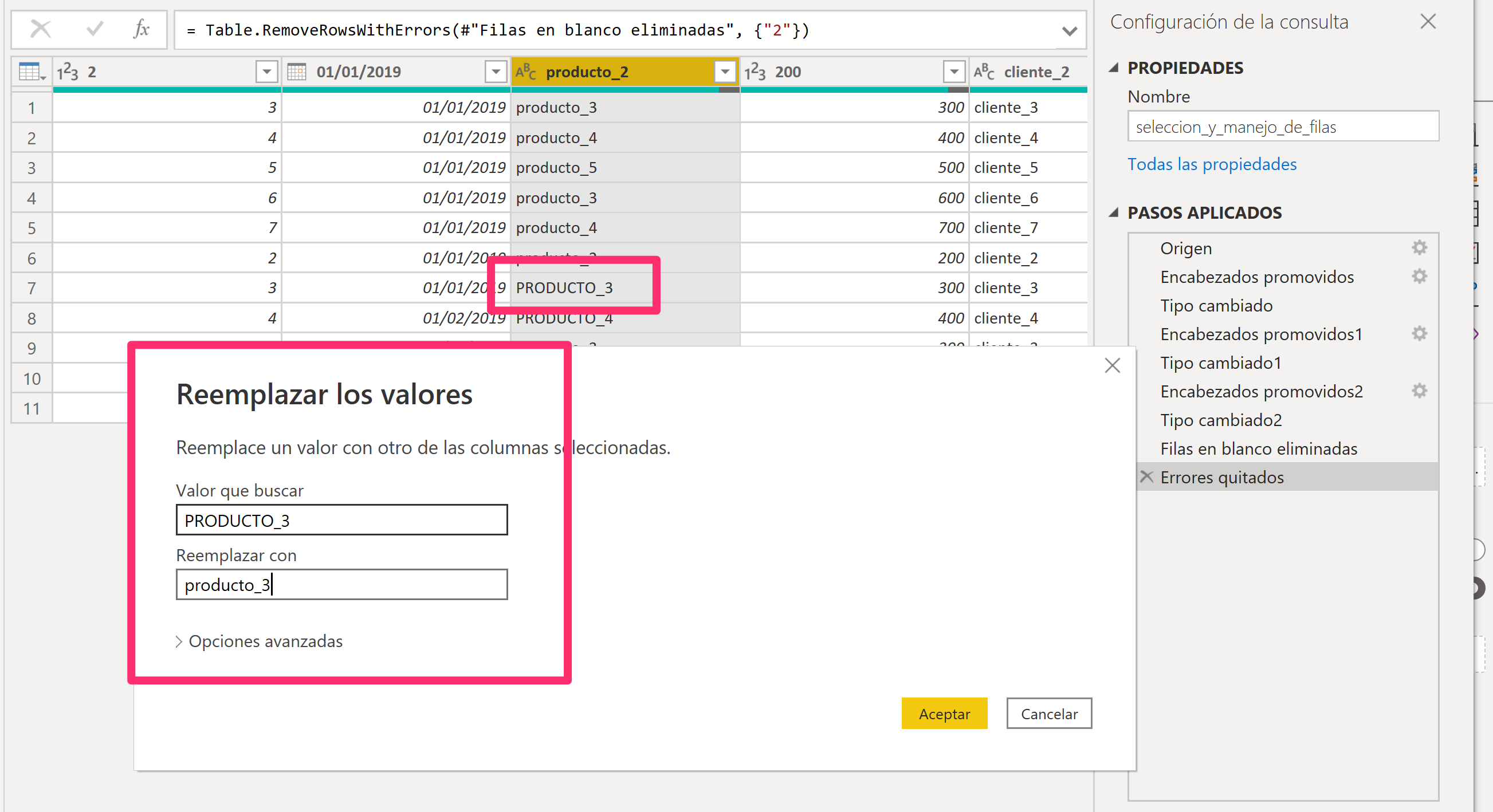Select the 700 value cell in row 5
This screenshot has width=1493, height=812.
pos(854,227)
